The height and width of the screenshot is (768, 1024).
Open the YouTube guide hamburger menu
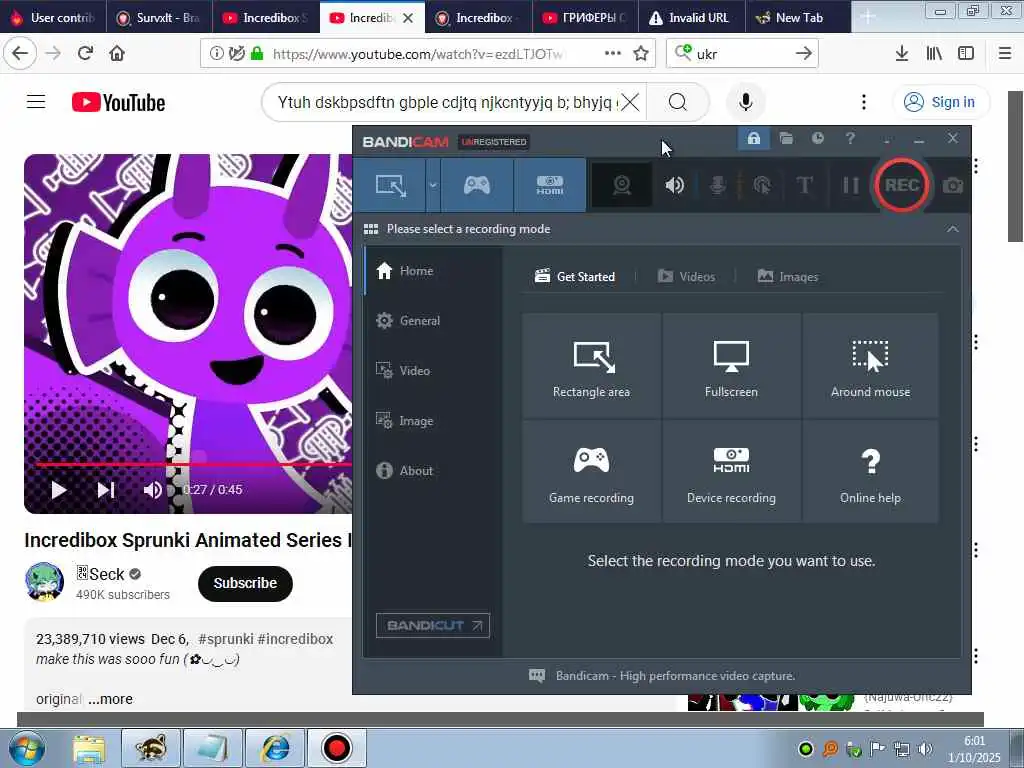click(x=36, y=102)
